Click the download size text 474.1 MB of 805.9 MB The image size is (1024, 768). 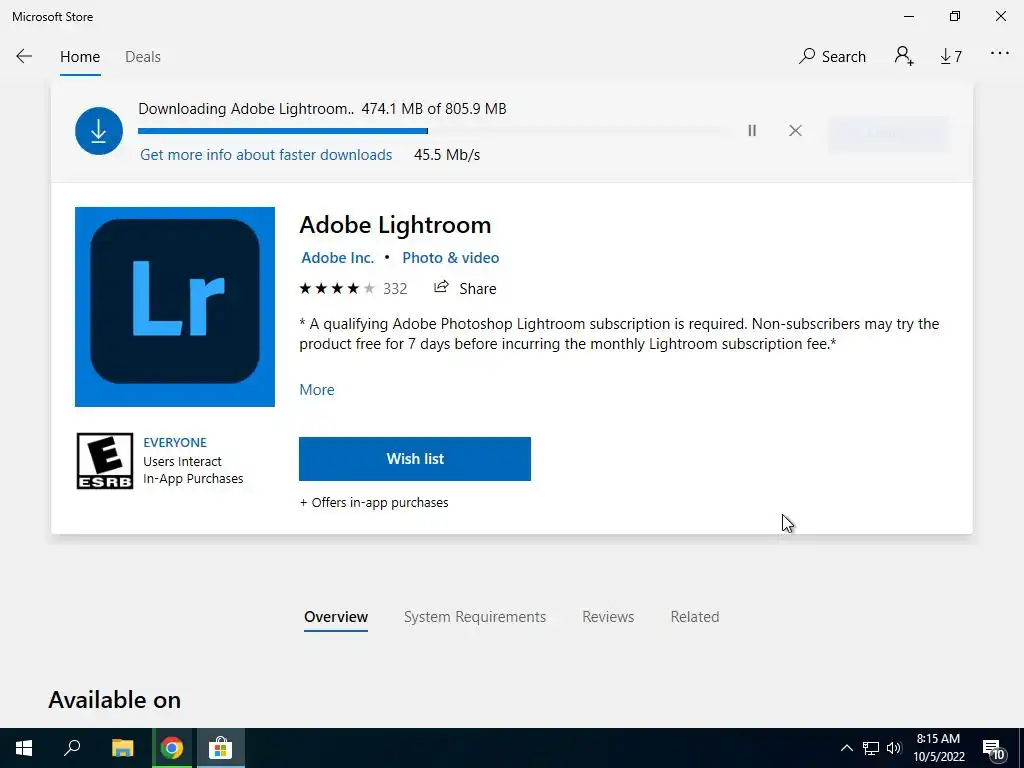pyautogui.click(x=434, y=109)
